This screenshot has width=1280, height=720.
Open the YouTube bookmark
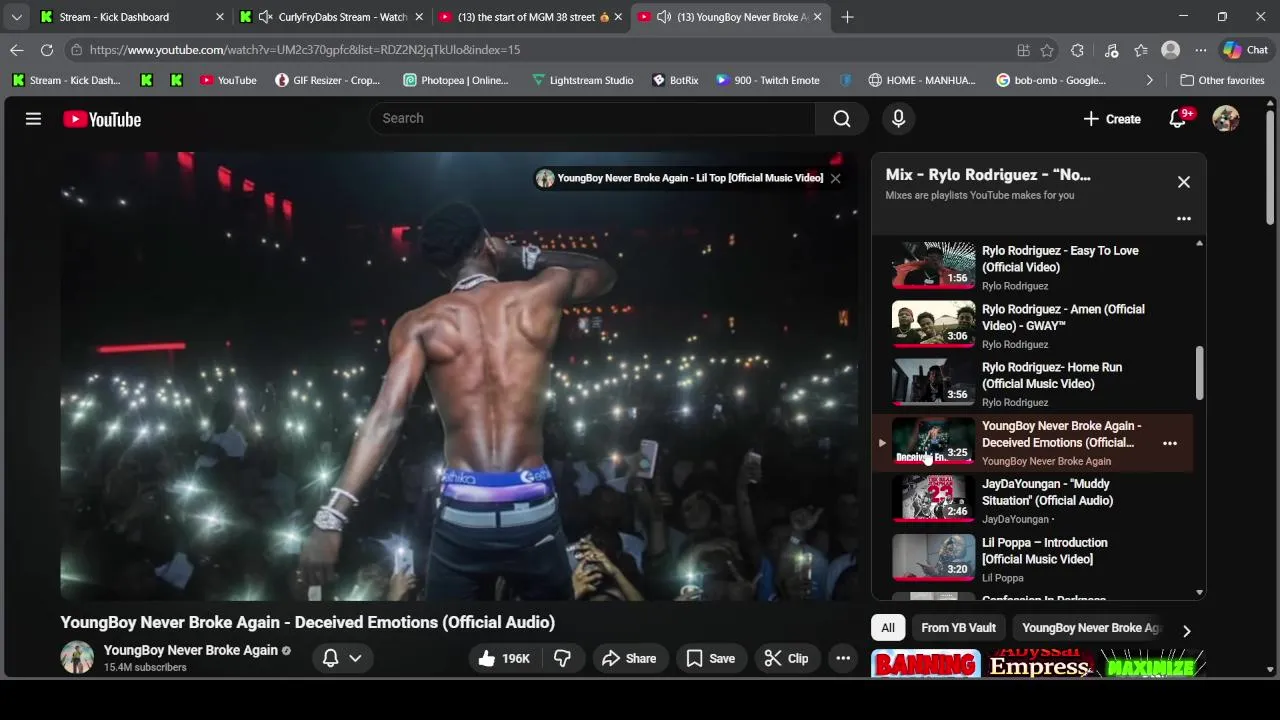228,80
